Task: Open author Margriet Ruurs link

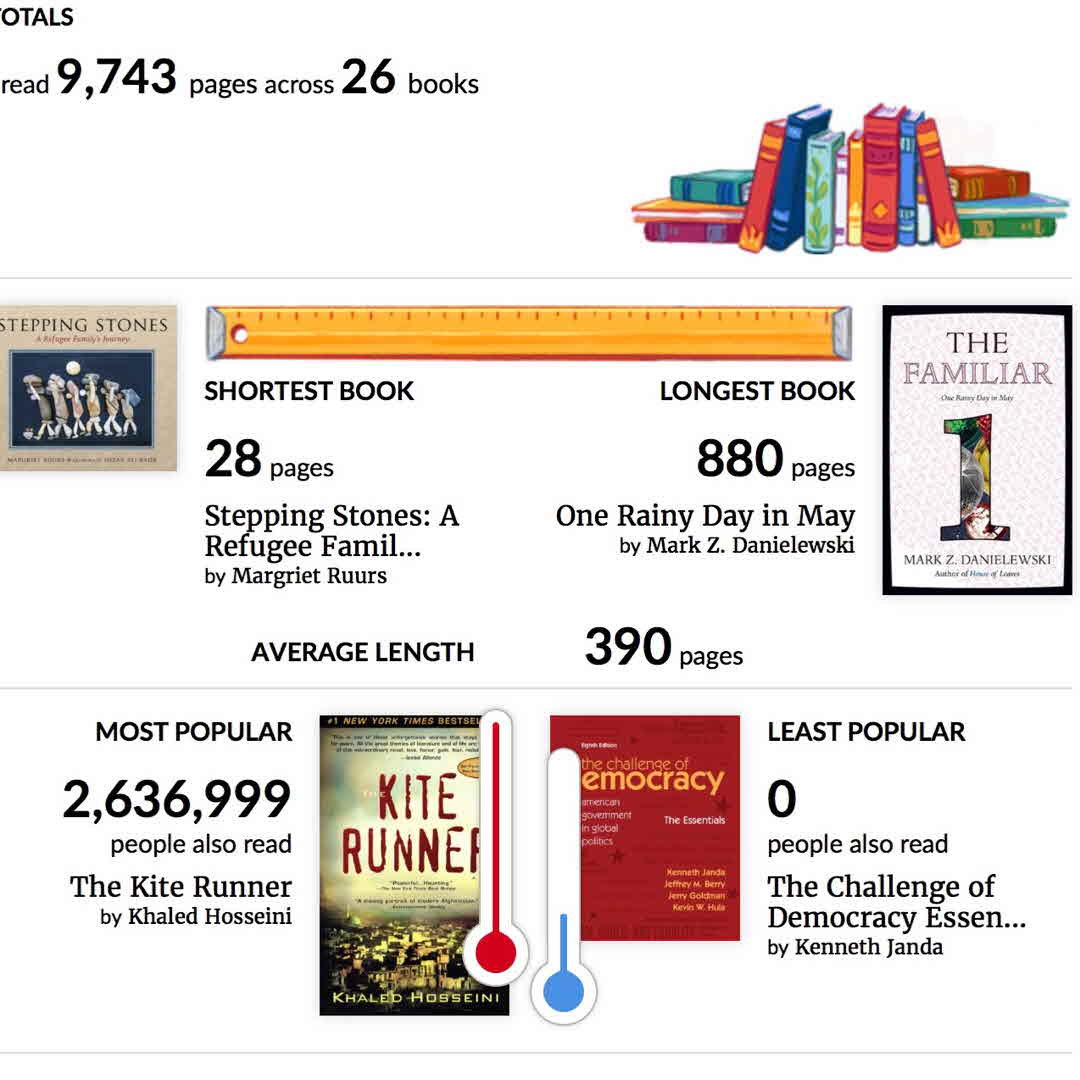Action: (x=308, y=576)
